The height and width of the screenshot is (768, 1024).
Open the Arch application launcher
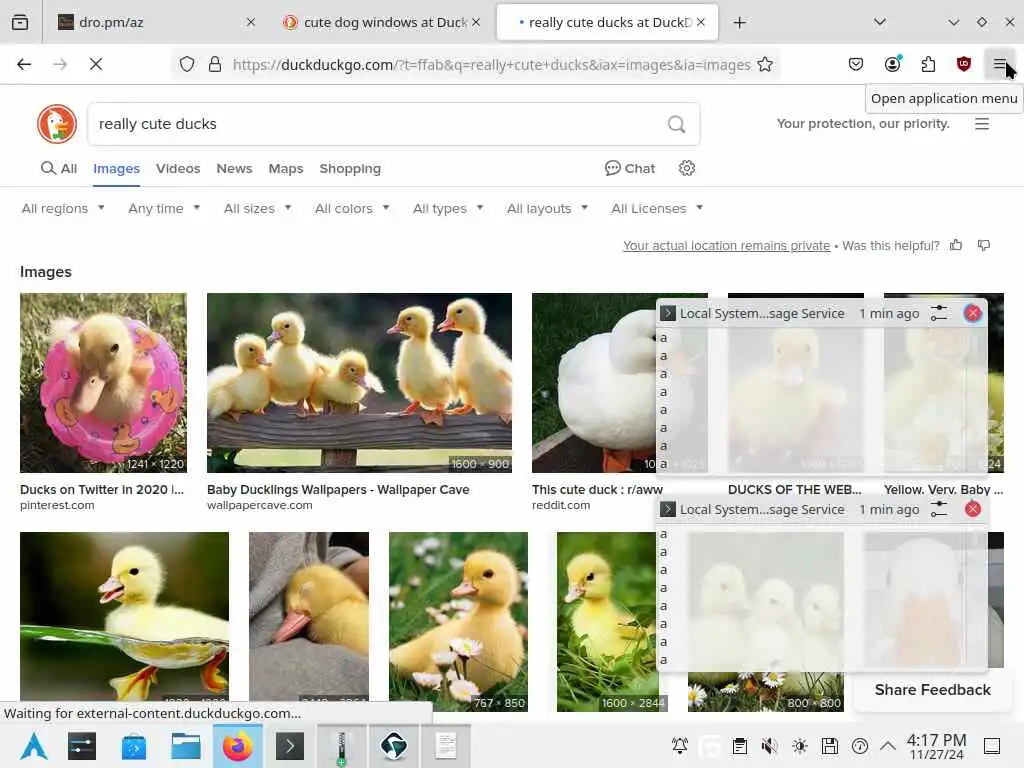(x=33, y=746)
